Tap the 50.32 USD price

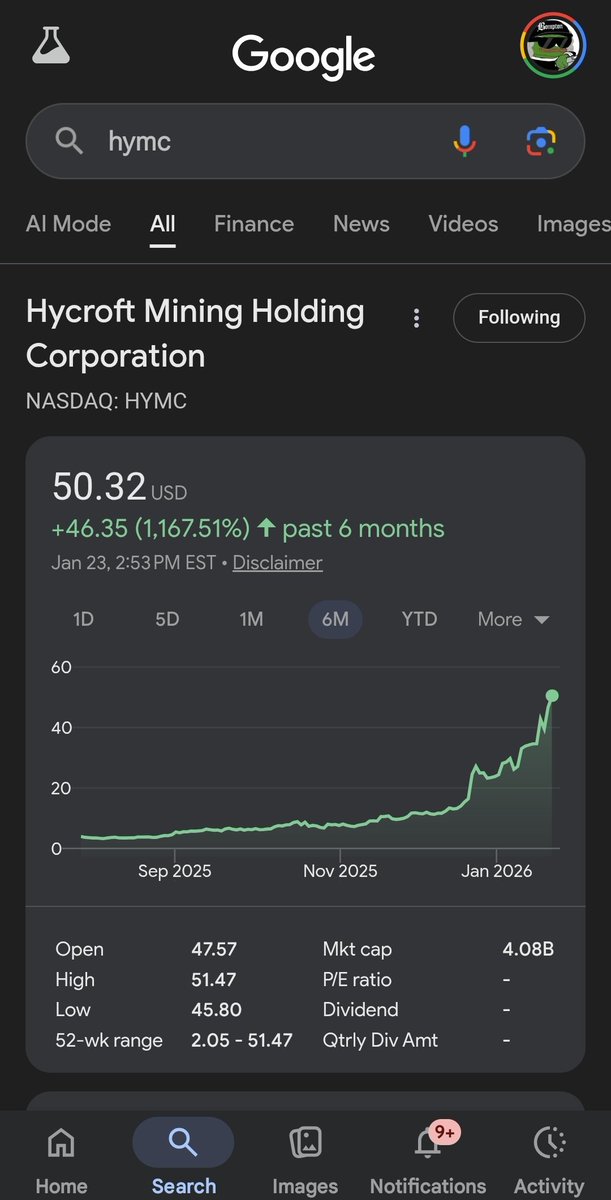(x=119, y=487)
